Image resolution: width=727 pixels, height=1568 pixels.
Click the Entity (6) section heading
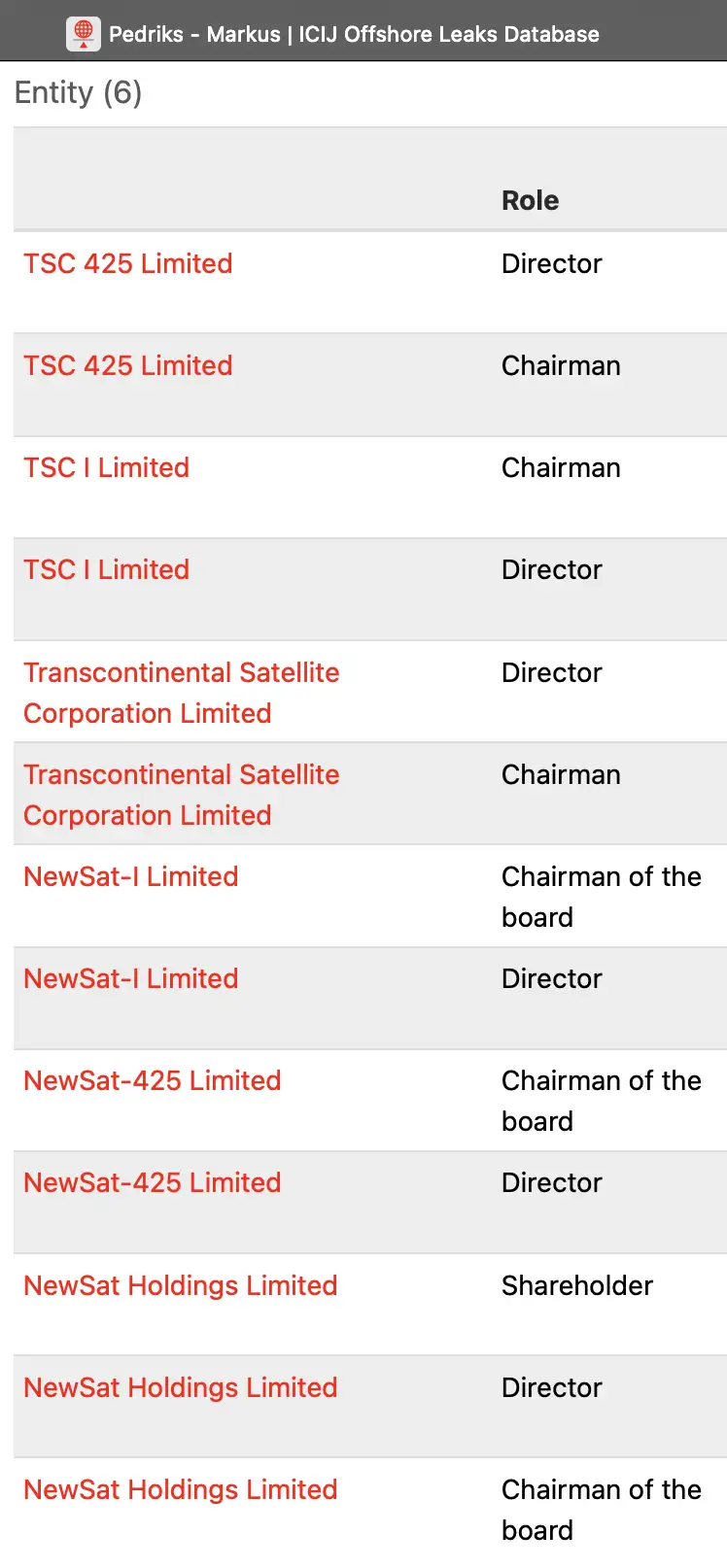[x=79, y=93]
